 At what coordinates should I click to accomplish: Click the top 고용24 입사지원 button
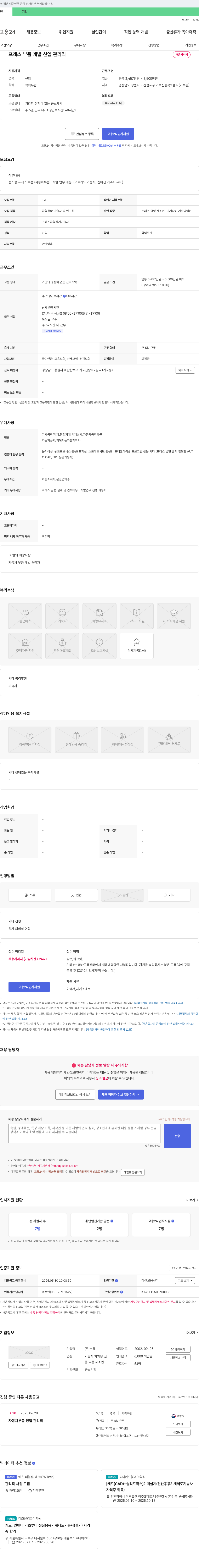coord(118,134)
